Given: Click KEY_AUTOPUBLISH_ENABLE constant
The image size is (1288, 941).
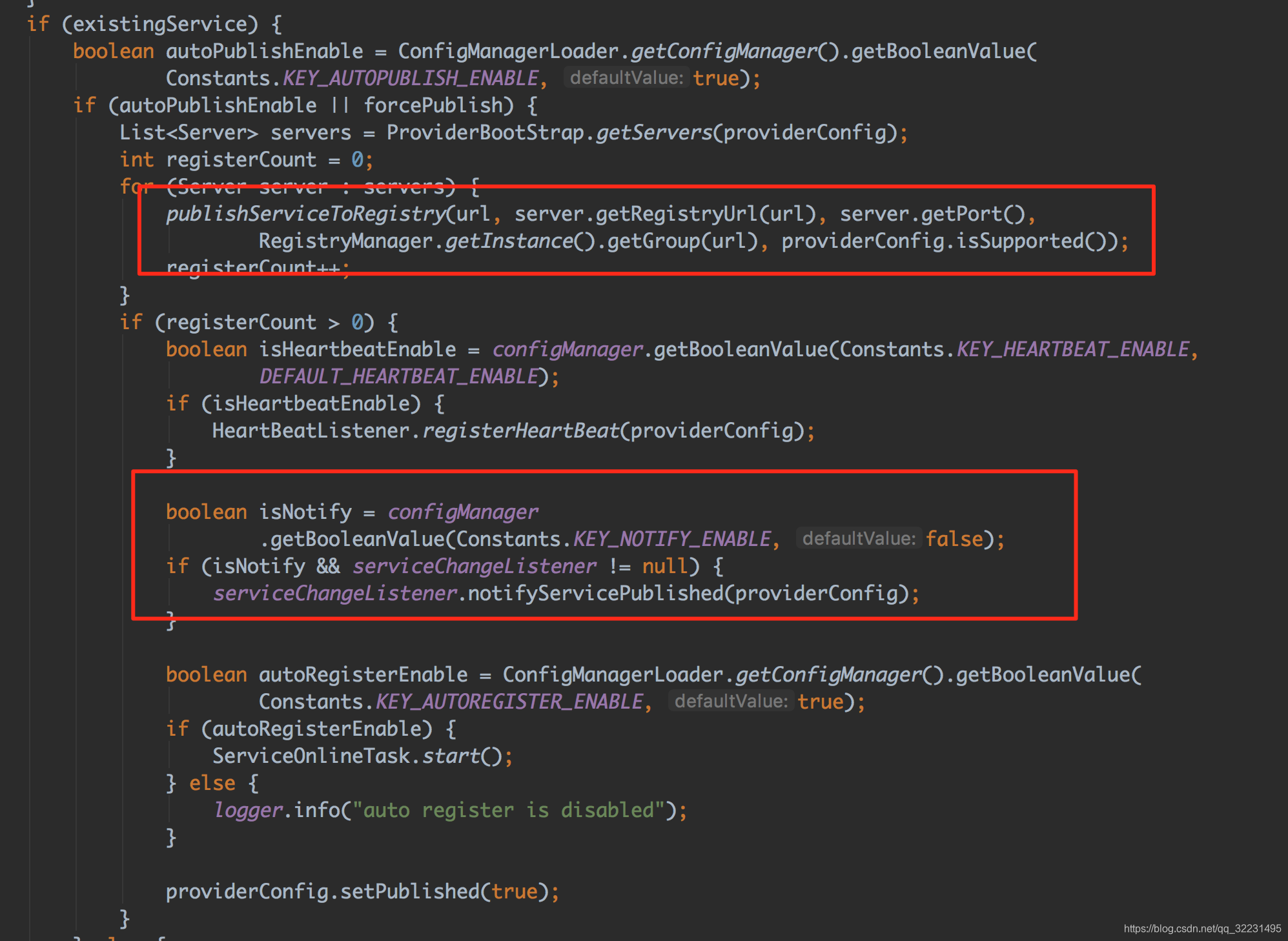Looking at the screenshot, I should (x=411, y=78).
